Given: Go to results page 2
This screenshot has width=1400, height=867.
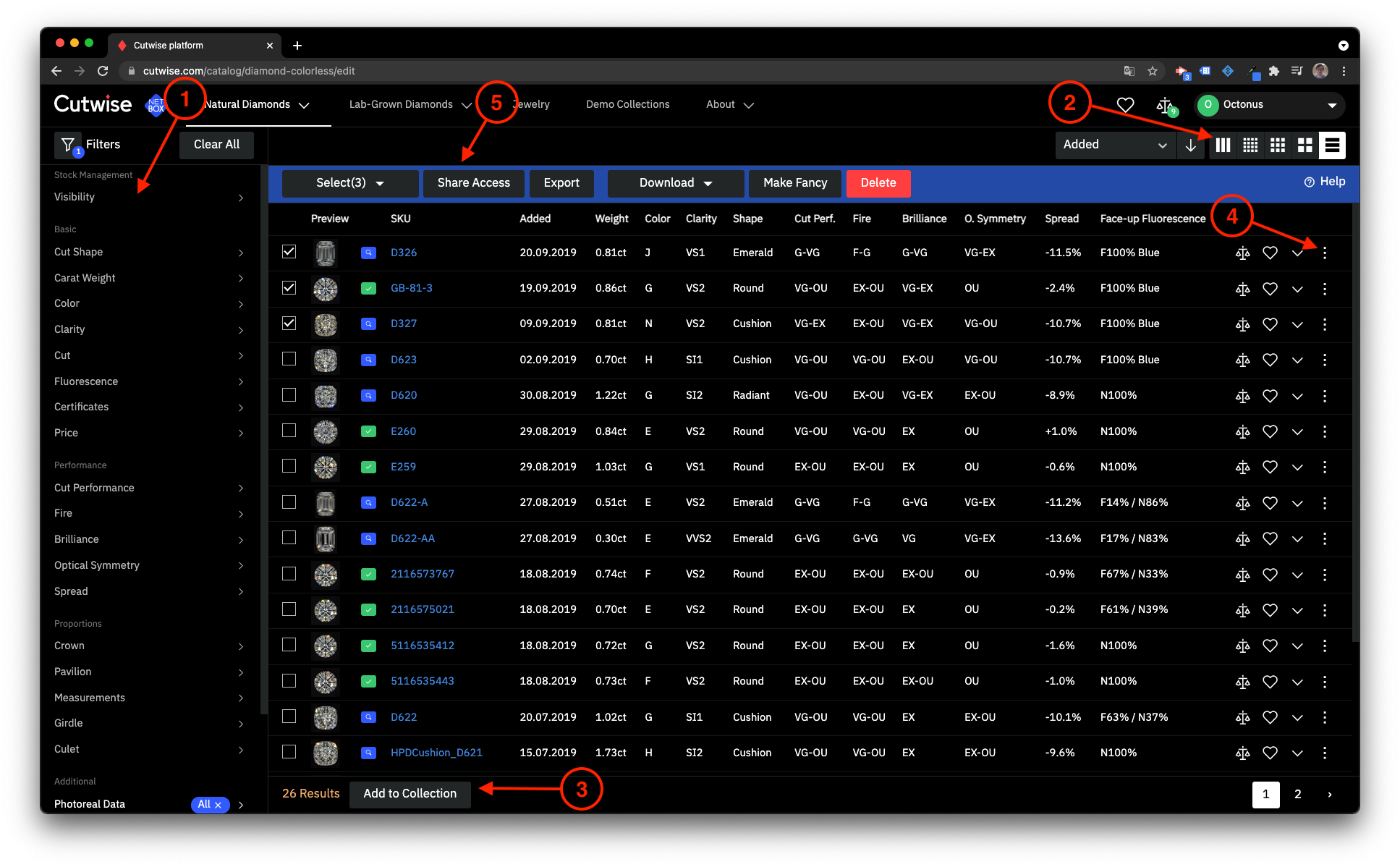Looking at the screenshot, I should (x=1298, y=795).
